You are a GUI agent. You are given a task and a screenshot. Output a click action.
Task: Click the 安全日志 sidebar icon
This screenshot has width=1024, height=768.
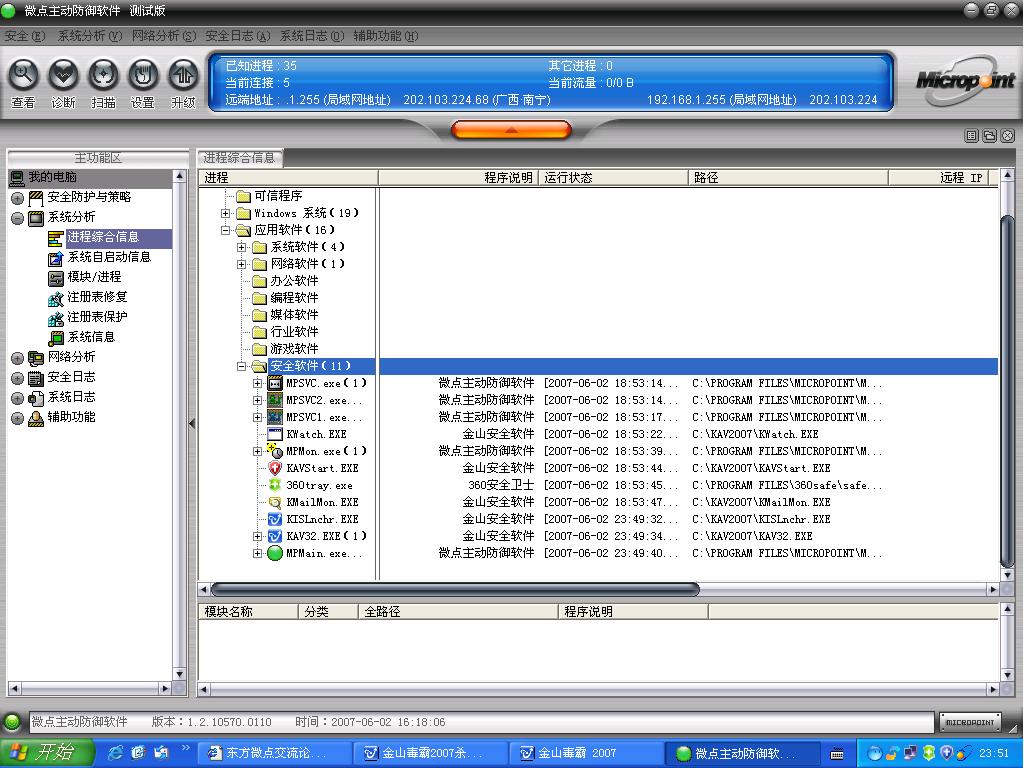[36, 378]
